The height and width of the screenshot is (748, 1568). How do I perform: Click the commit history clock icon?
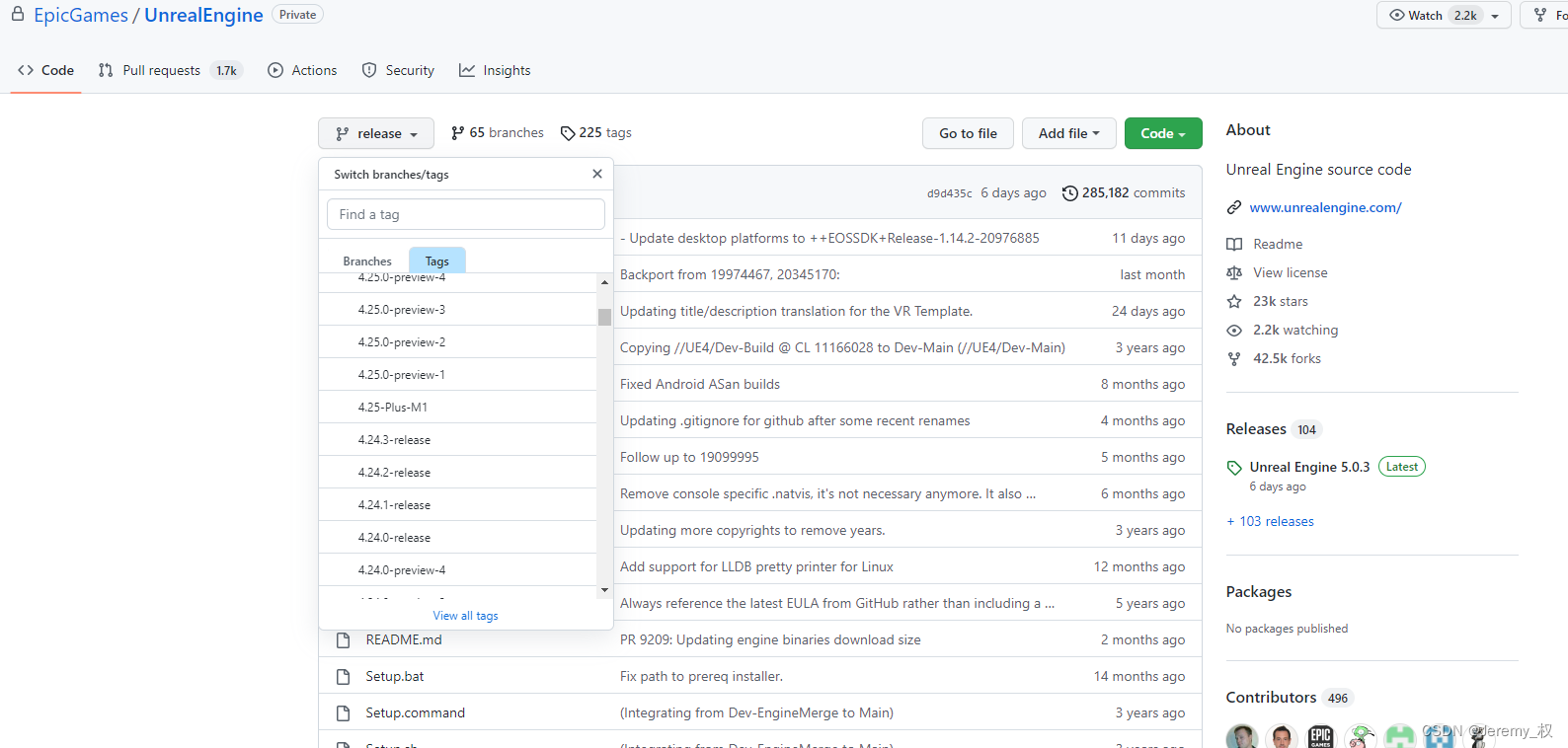click(x=1069, y=193)
